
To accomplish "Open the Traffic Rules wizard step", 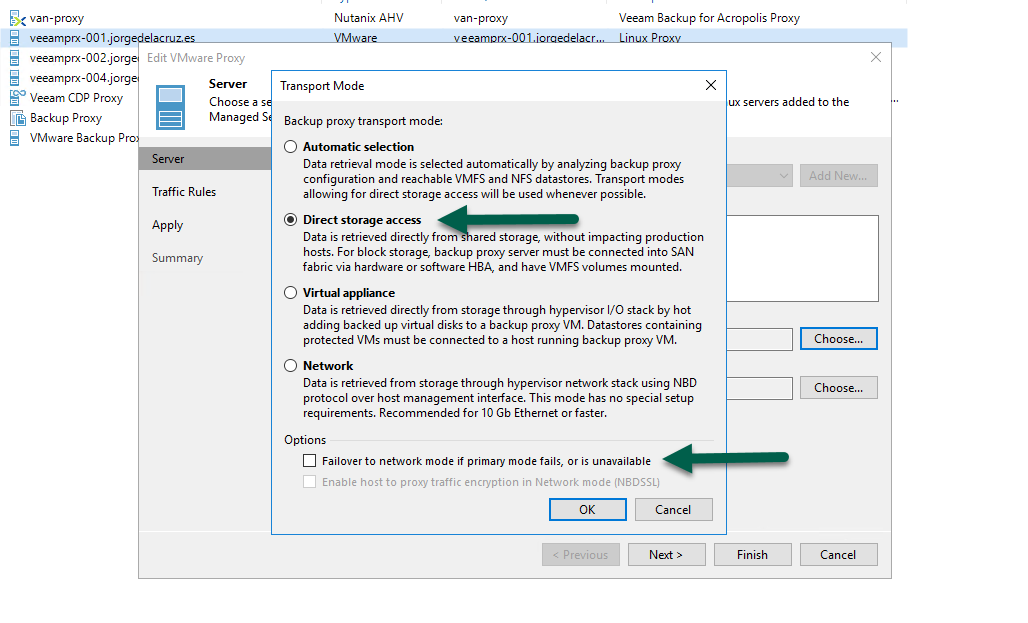I will pyautogui.click(x=184, y=191).
